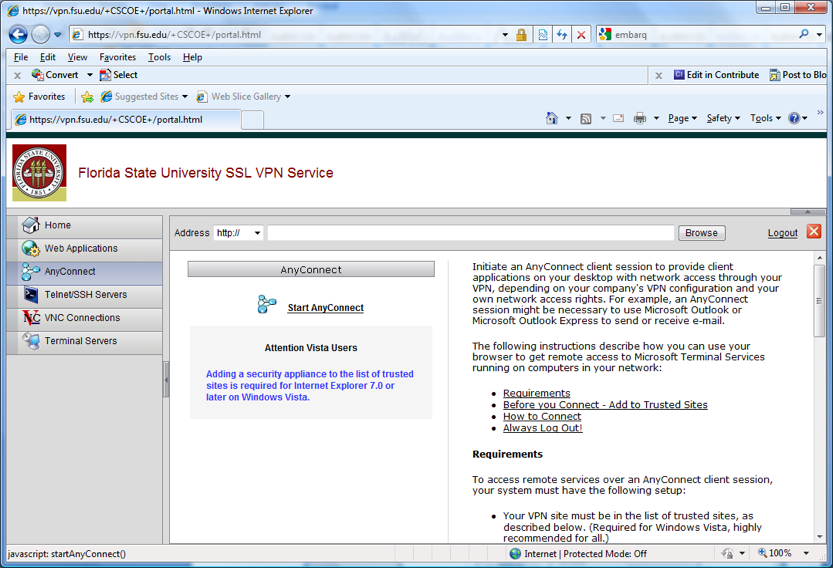Open the Tools command bar menu
The width and height of the screenshot is (833, 568).
coord(765,118)
